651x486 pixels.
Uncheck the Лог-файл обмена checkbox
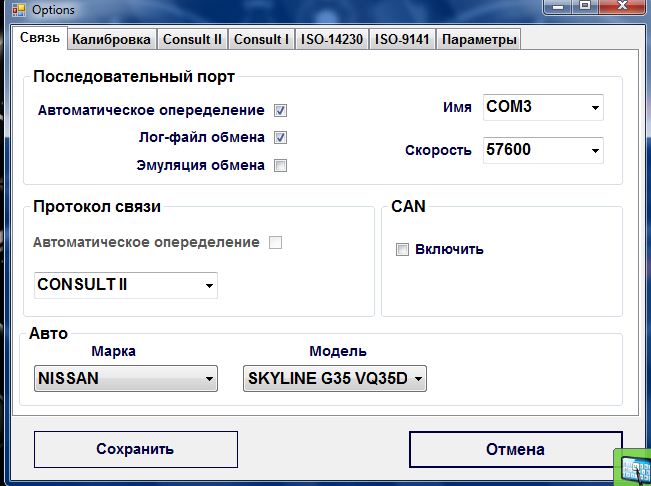pos(281,138)
